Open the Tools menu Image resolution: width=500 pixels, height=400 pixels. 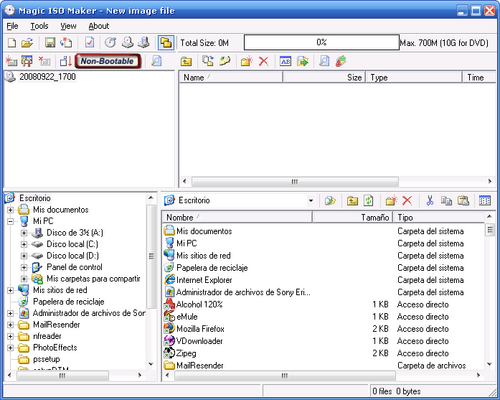point(39,26)
